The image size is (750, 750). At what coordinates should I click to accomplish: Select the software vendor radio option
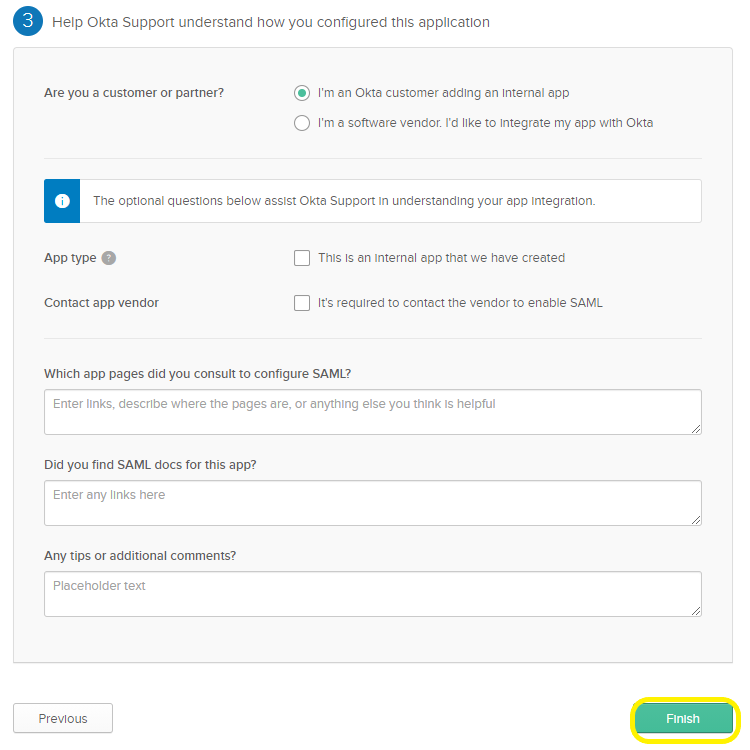(302, 124)
